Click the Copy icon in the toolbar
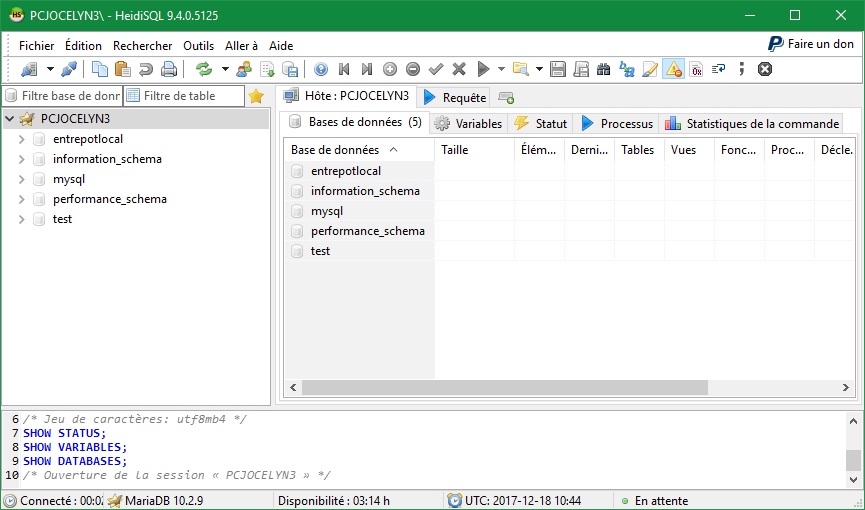The image size is (865, 510). point(100,69)
